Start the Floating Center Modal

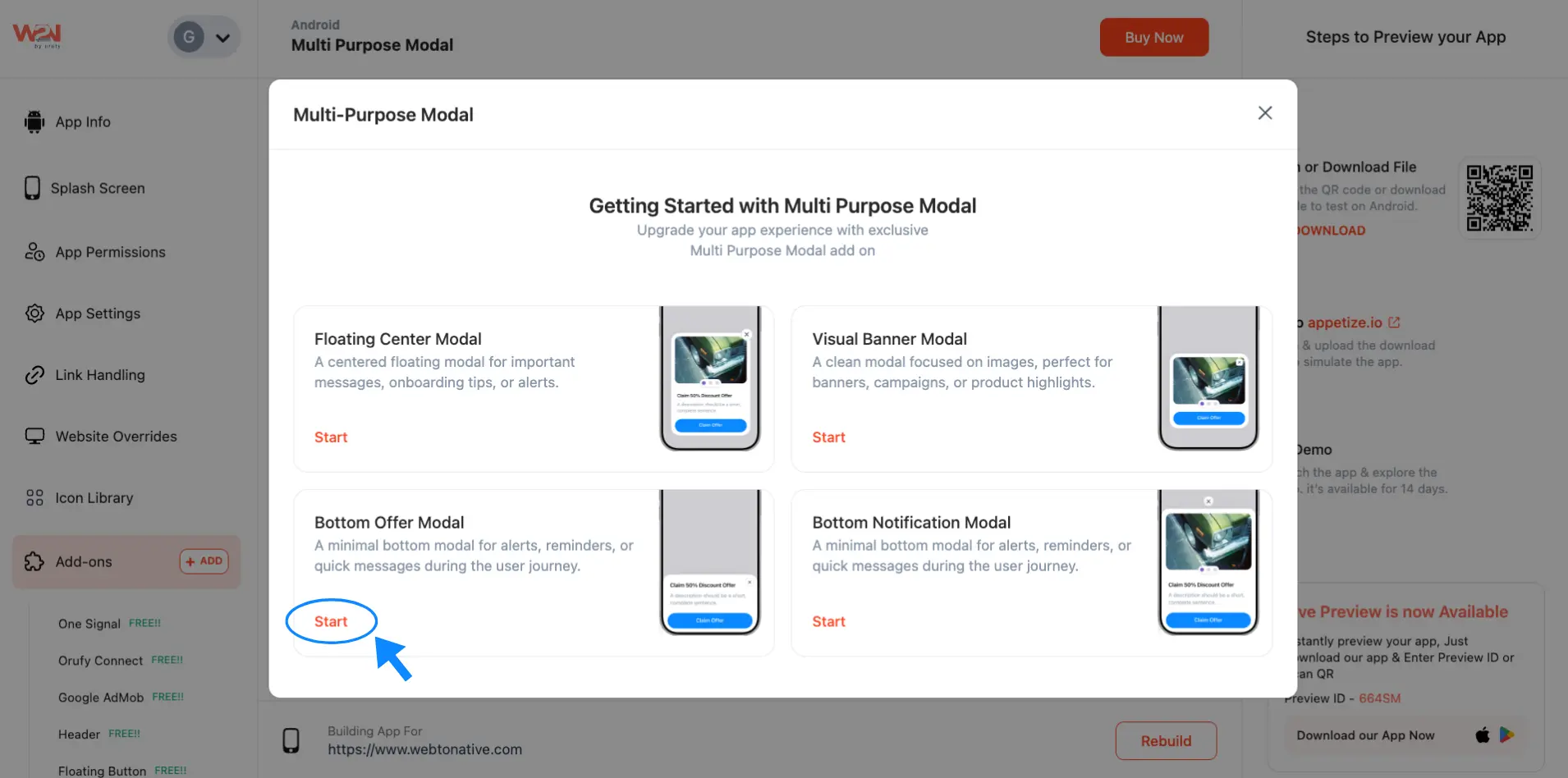(x=331, y=437)
